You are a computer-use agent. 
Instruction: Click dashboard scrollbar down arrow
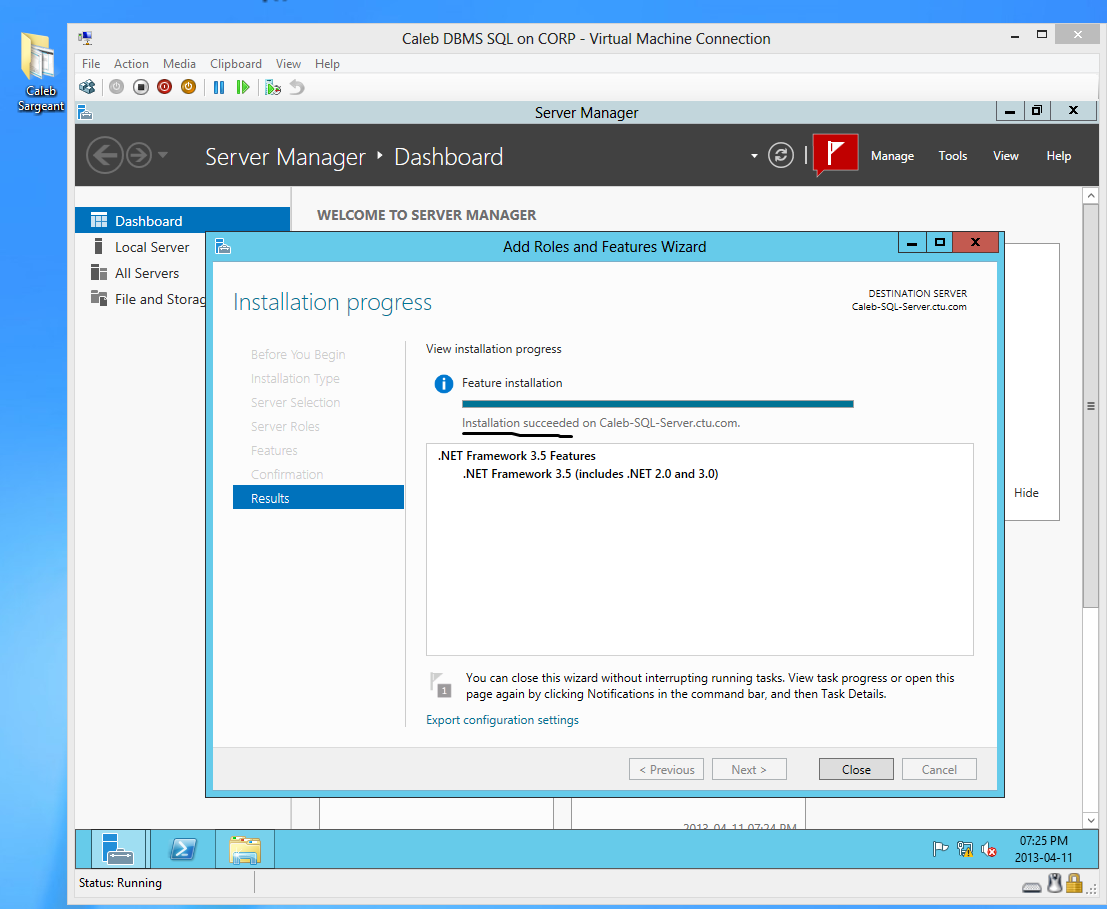pyautogui.click(x=1091, y=820)
